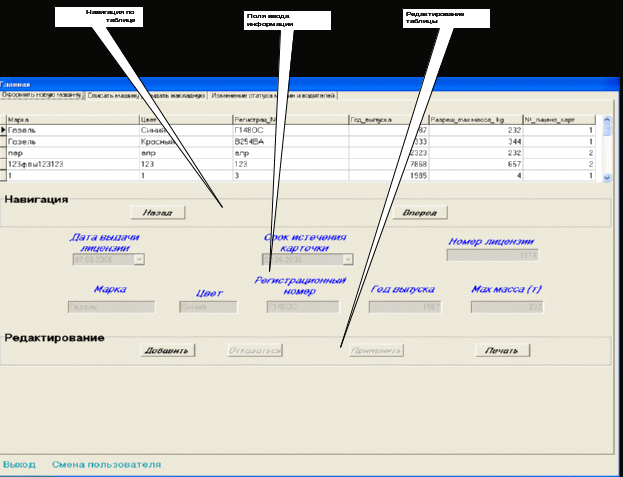The height and width of the screenshot is (477, 623).
Task: Click the Цвет column header
Action: (x=186, y=120)
